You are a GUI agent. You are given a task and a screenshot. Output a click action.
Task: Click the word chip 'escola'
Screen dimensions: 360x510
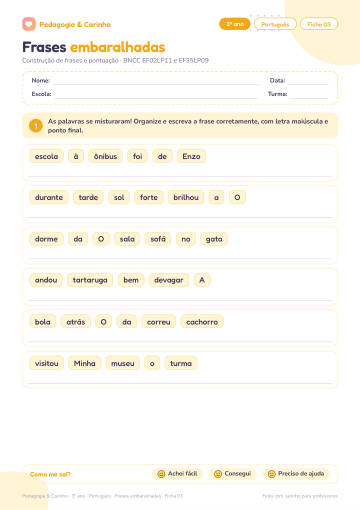pyautogui.click(x=46, y=156)
